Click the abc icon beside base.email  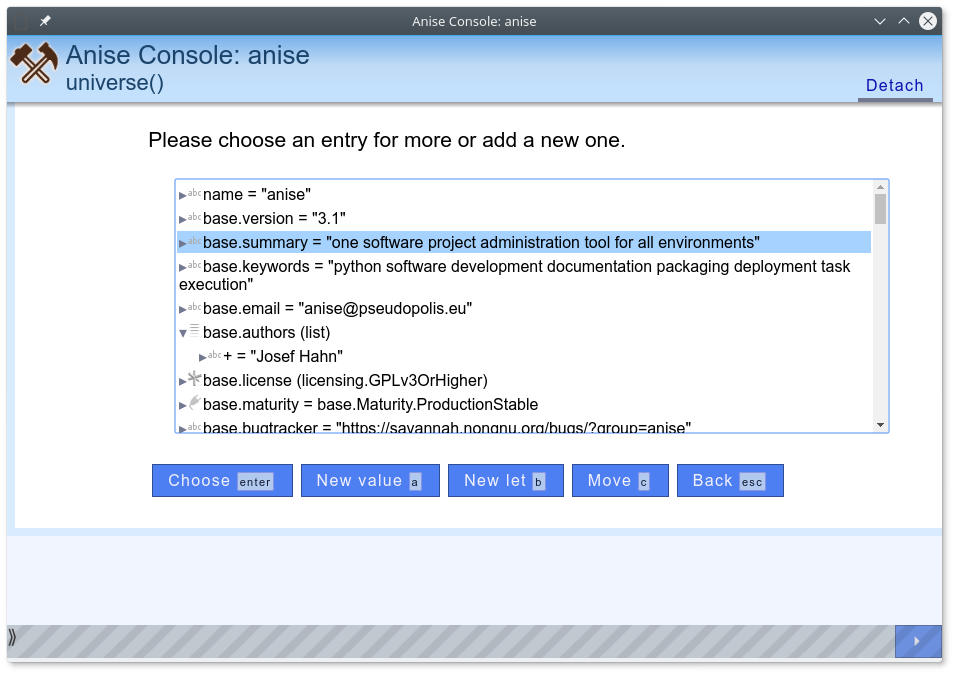pos(194,308)
